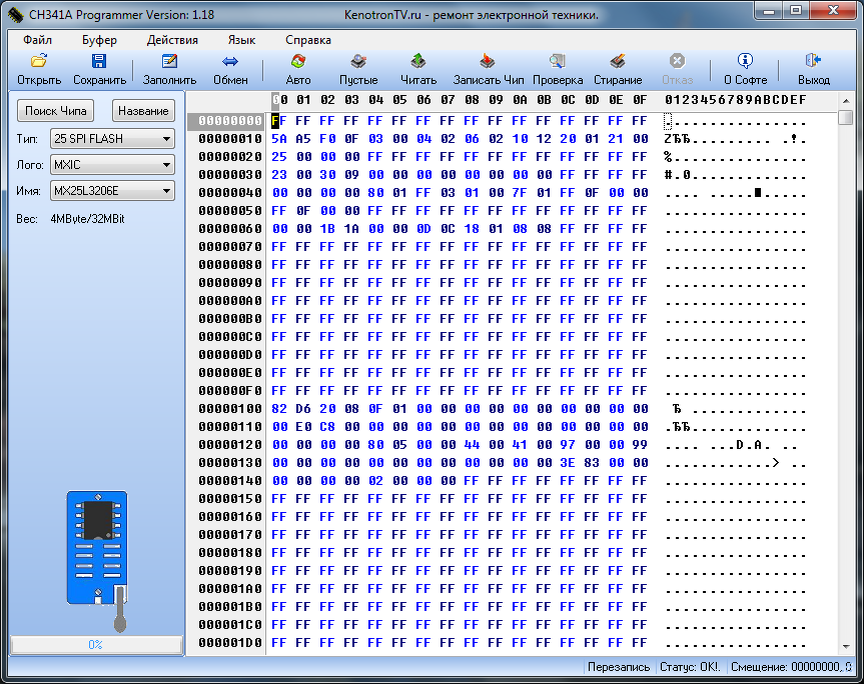The width and height of the screenshot is (864, 684).
Task: Select byte 82 at offset 00000100
Action: [x=279, y=409]
